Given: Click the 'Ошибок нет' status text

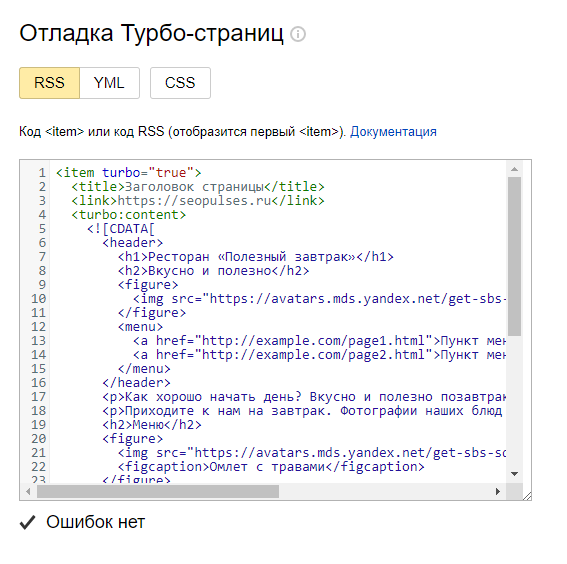Looking at the screenshot, I should (95, 522).
